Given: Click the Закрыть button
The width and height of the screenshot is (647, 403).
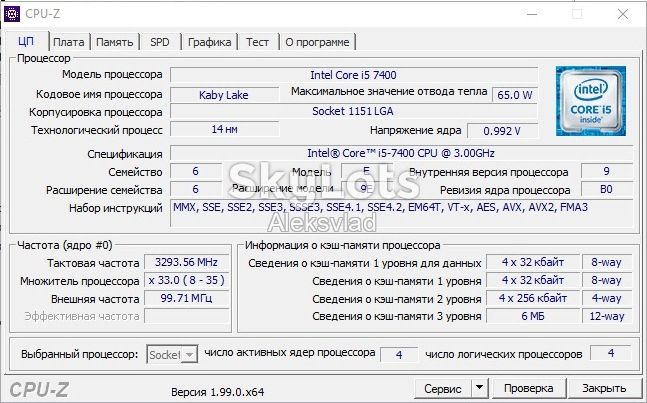Looking at the screenshot, I should [604, 388].
